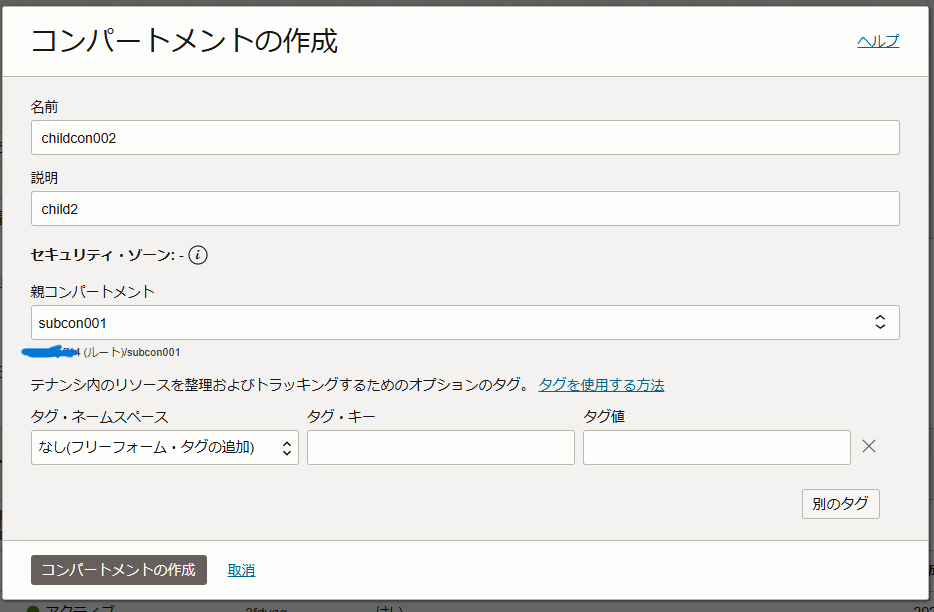Viewport: 934px width, 612px height.
Task: Click the 親コンパートメント label
Action: coord(93,291)
